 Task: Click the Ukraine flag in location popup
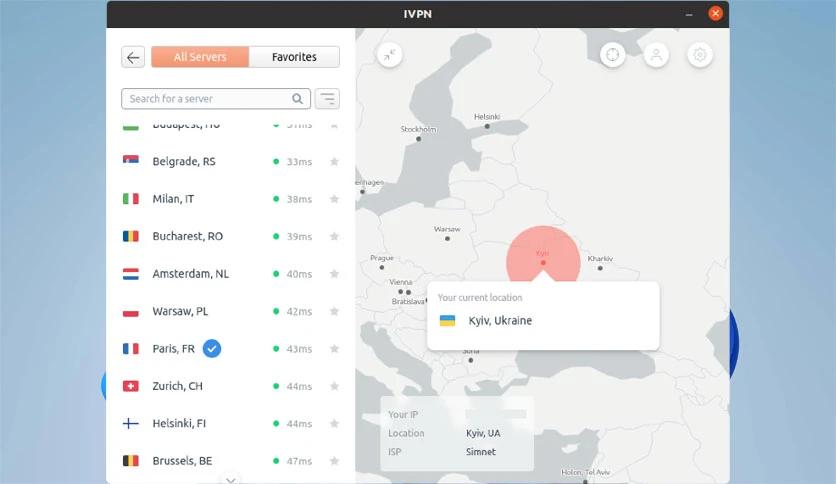coord(447,320)
